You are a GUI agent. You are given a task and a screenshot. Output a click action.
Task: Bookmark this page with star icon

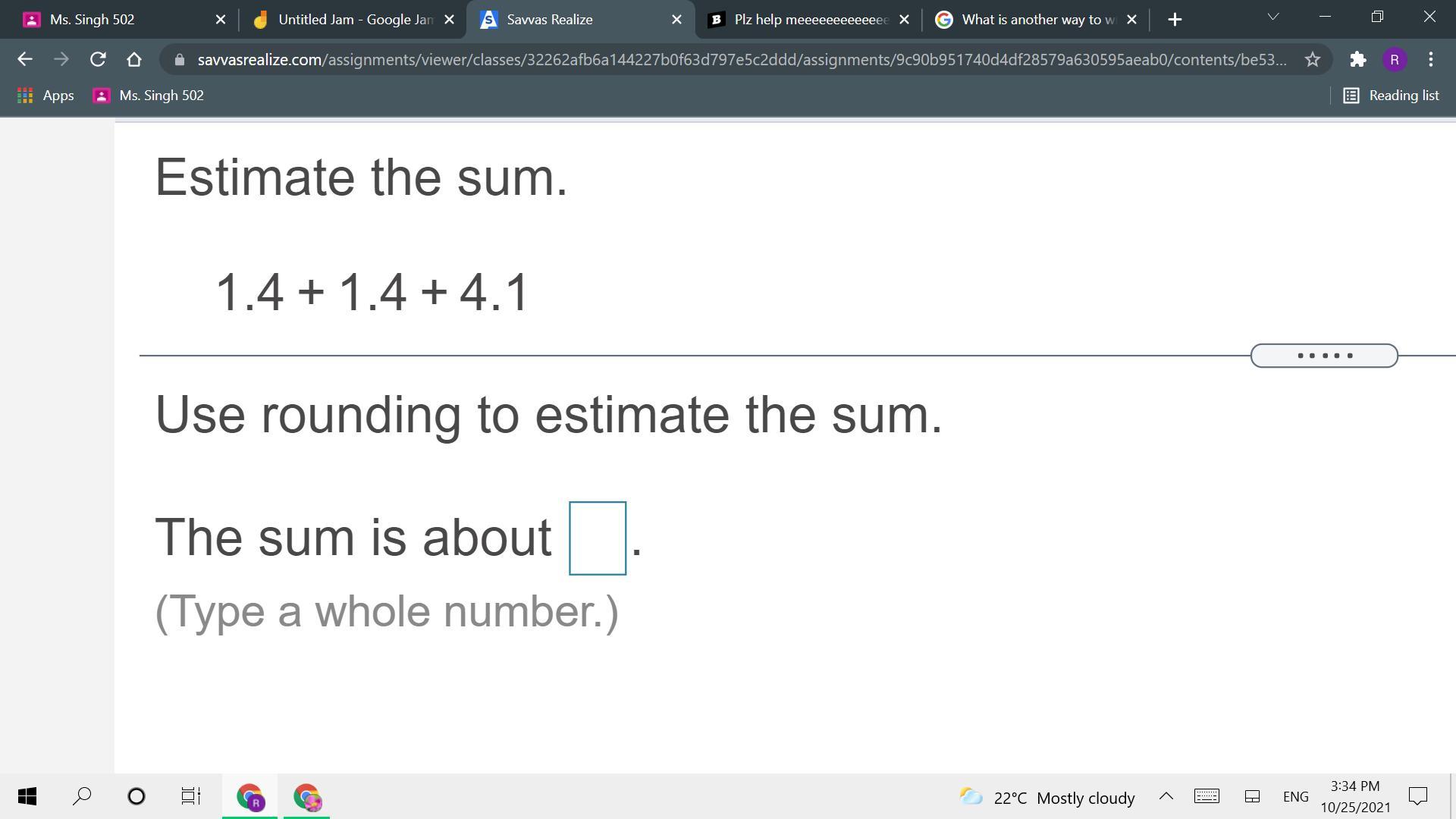pos(1313,59)
